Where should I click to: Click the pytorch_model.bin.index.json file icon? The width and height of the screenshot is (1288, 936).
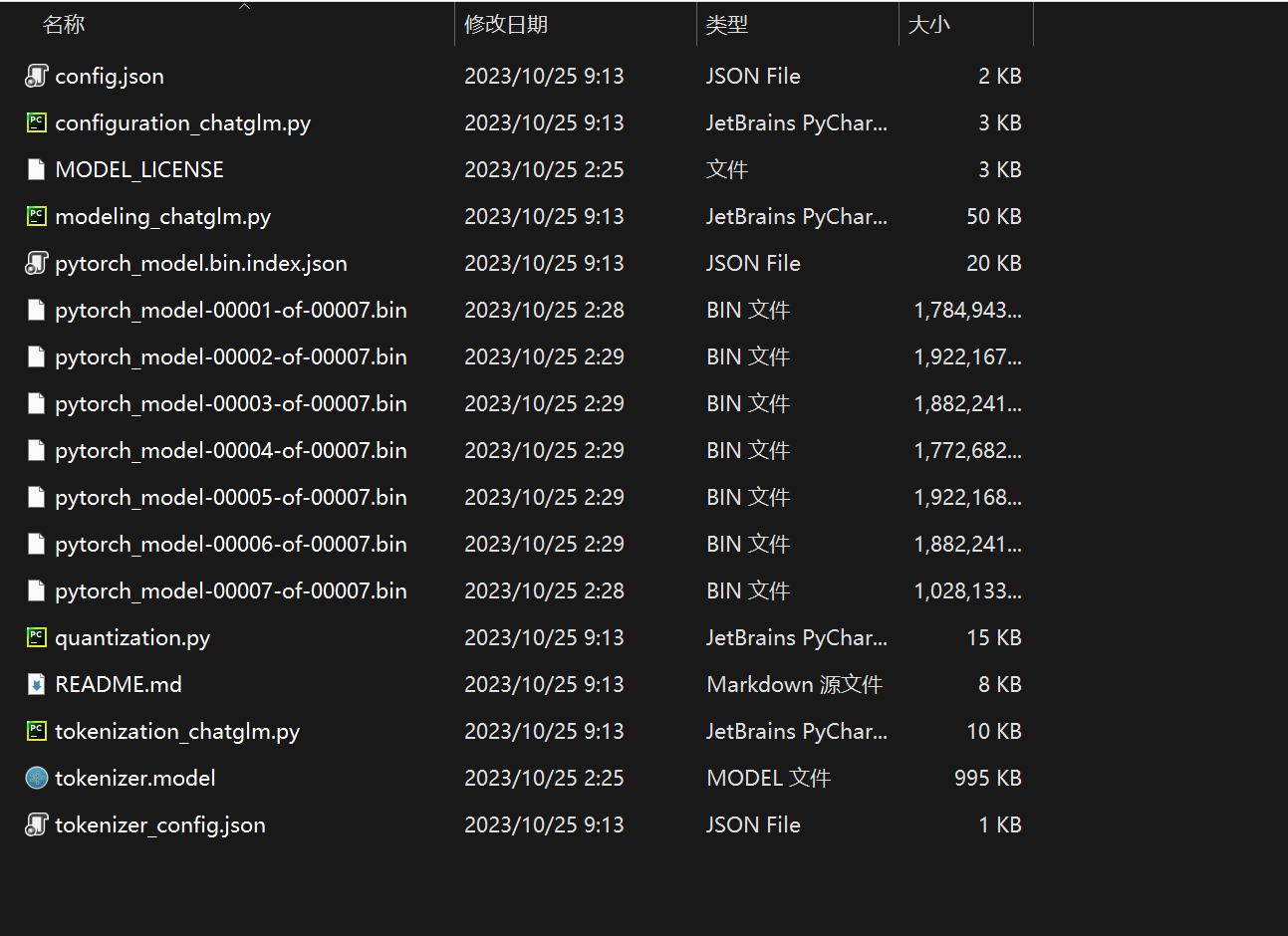pos(37,263)
